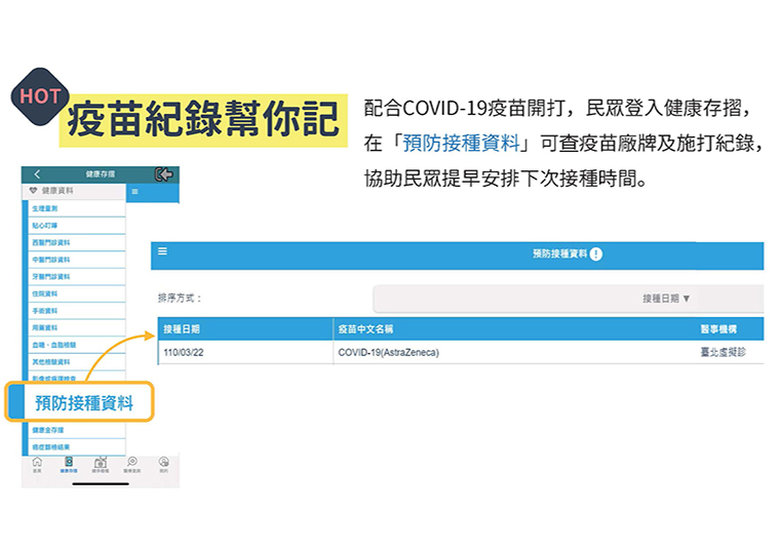Tap the fourth bottom navigation icon
This screenshot has height=551, width=780.
point(131,464)
